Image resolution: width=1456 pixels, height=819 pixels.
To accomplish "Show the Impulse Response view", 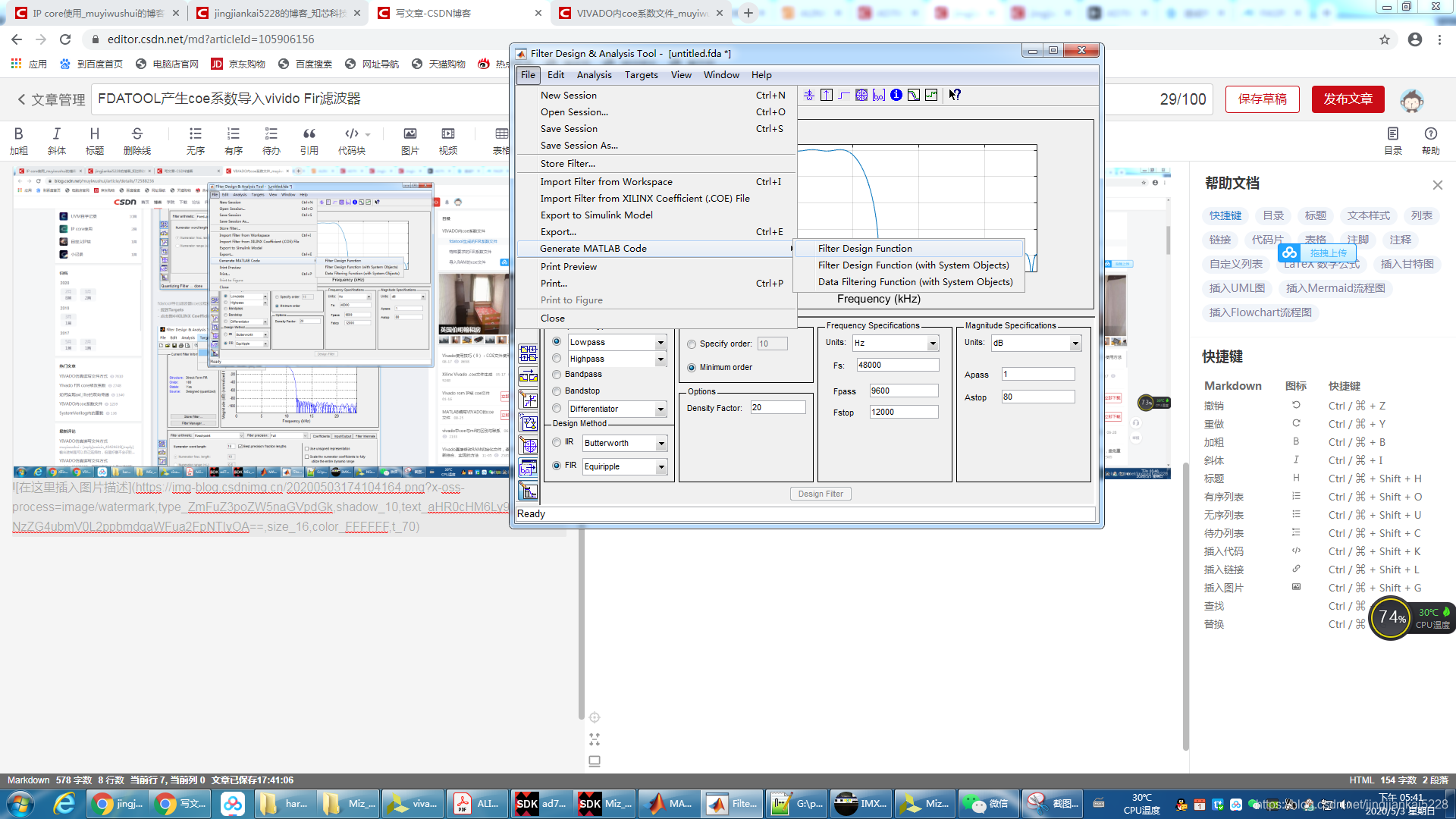I will pyautogui.click(x=827, y=95).
